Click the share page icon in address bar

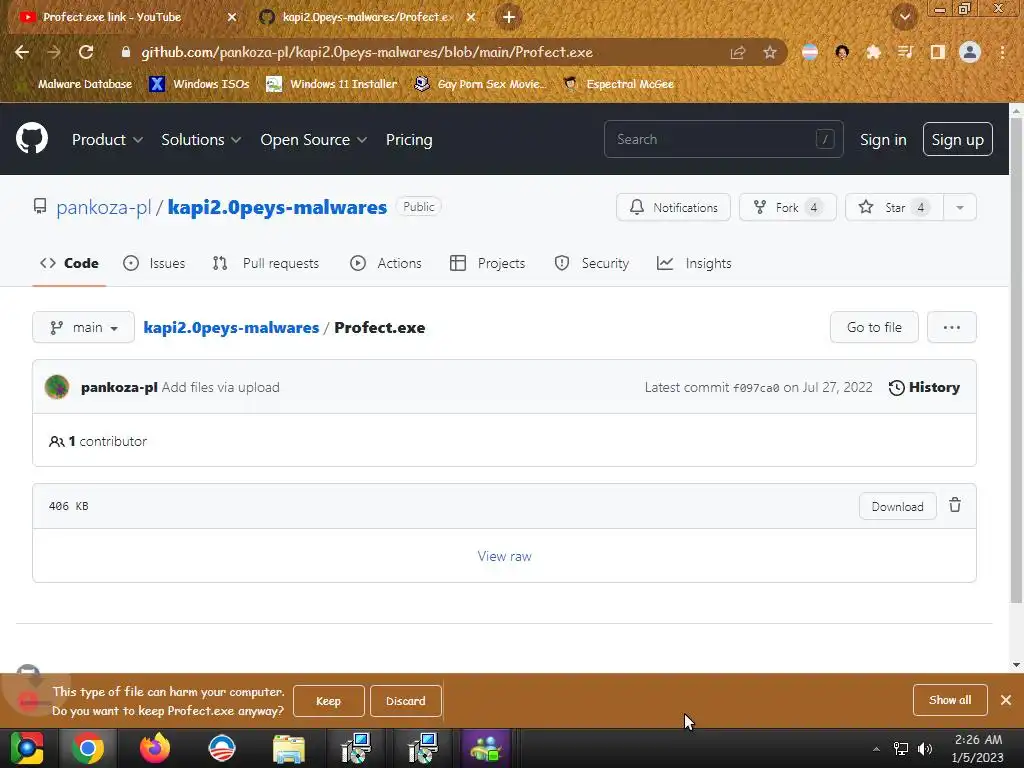(x=738, y=52)
